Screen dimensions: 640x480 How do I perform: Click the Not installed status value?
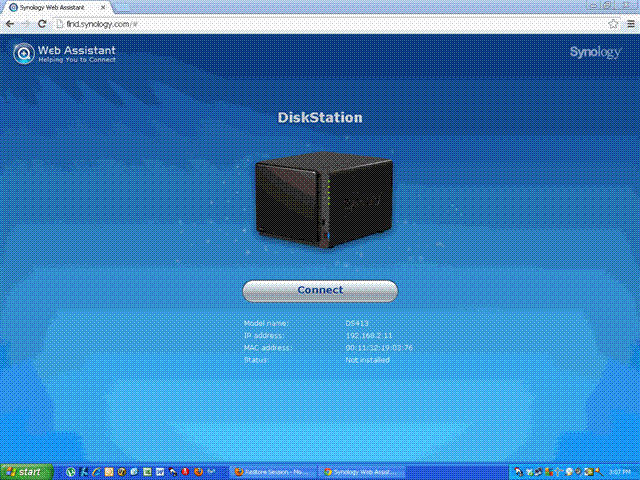(367, 360)
